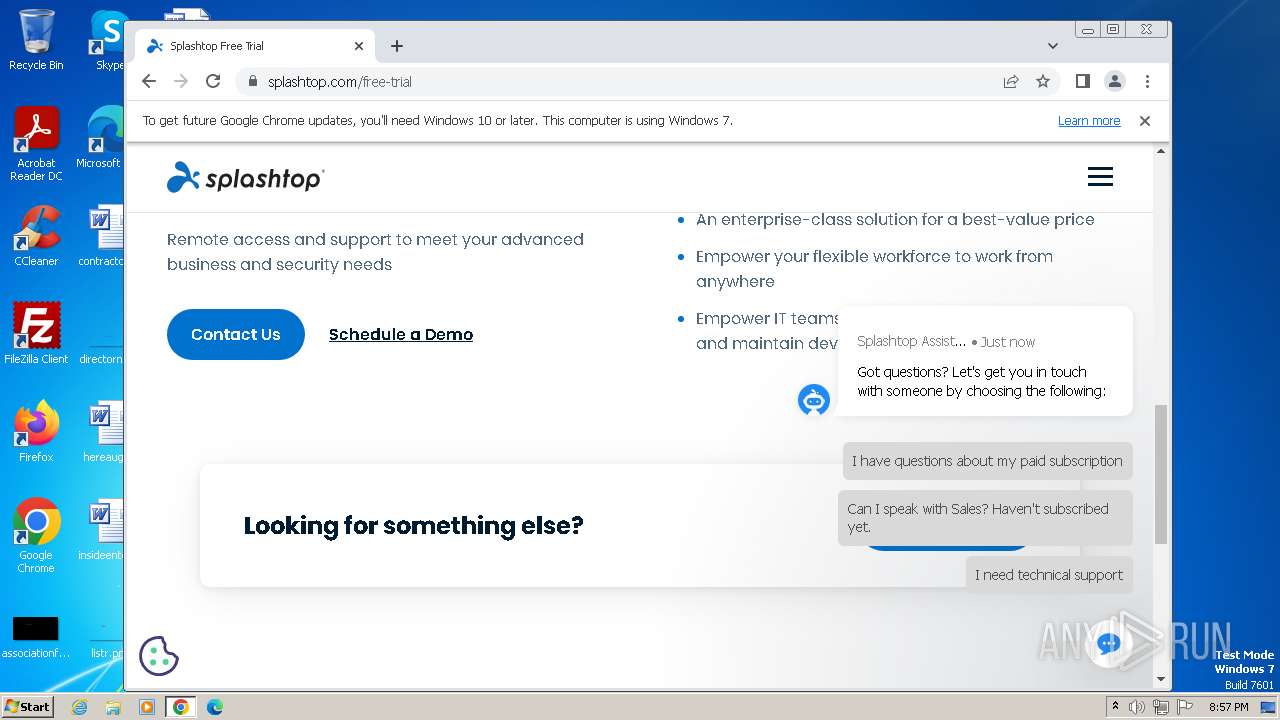This screenshot has width=1280, height=720.
Task: Close the Splashtop Free Trial tab
Action: point(359,46)
